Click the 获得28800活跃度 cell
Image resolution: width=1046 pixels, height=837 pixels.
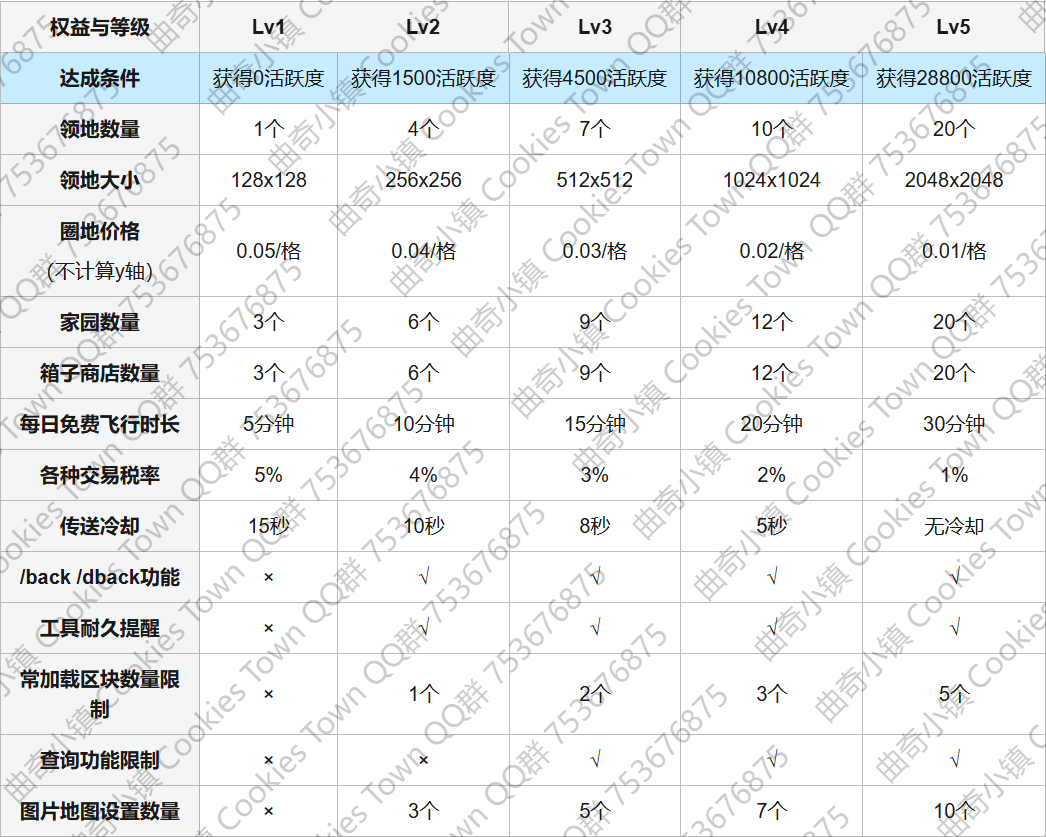[x=953, y=78]
